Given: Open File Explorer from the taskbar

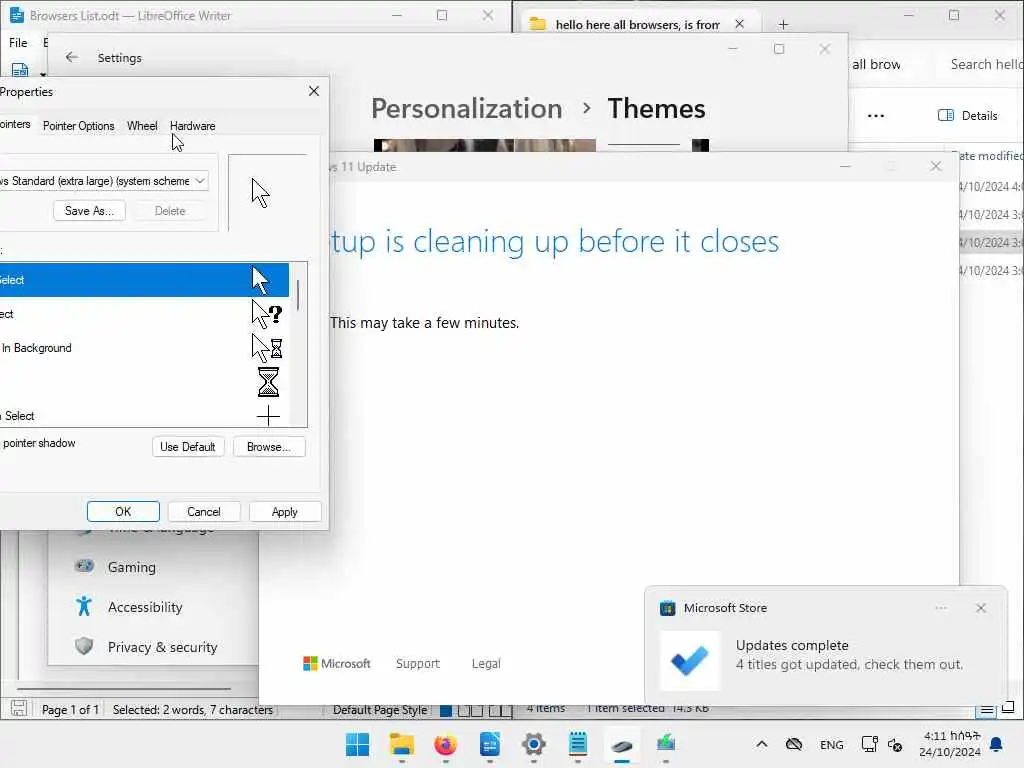Looking at the screenshot, I should click(x=402, y=744).
